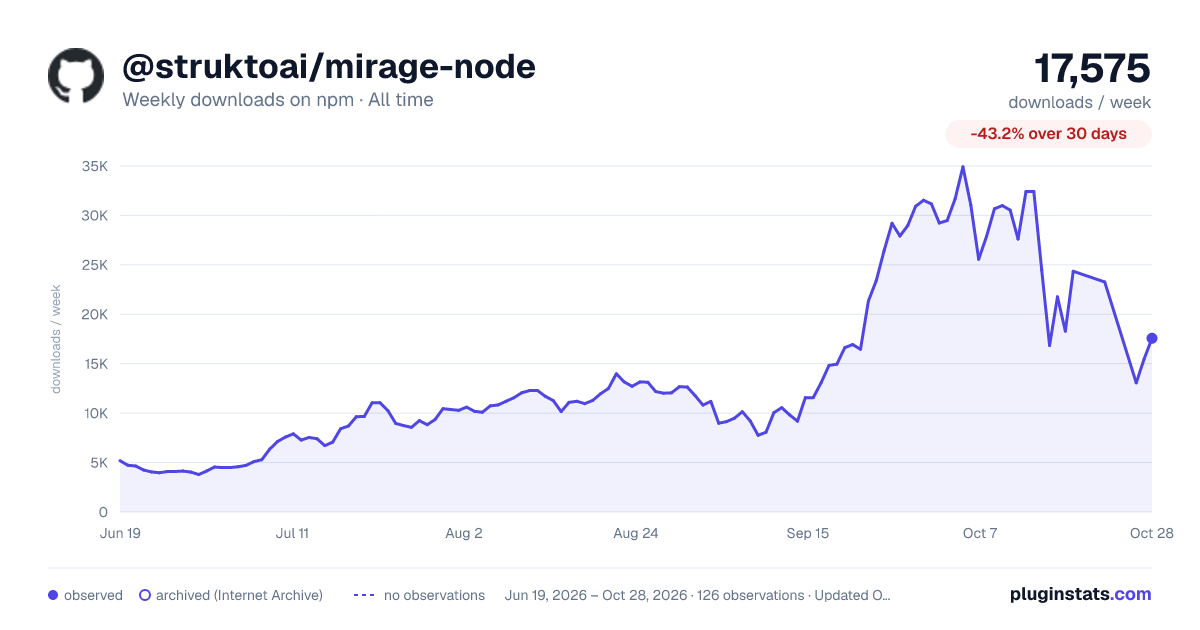Click the rotated 'downloads / week' y-axis title
This screenshot has width=1200, height=630.
(x=57, y=339)
